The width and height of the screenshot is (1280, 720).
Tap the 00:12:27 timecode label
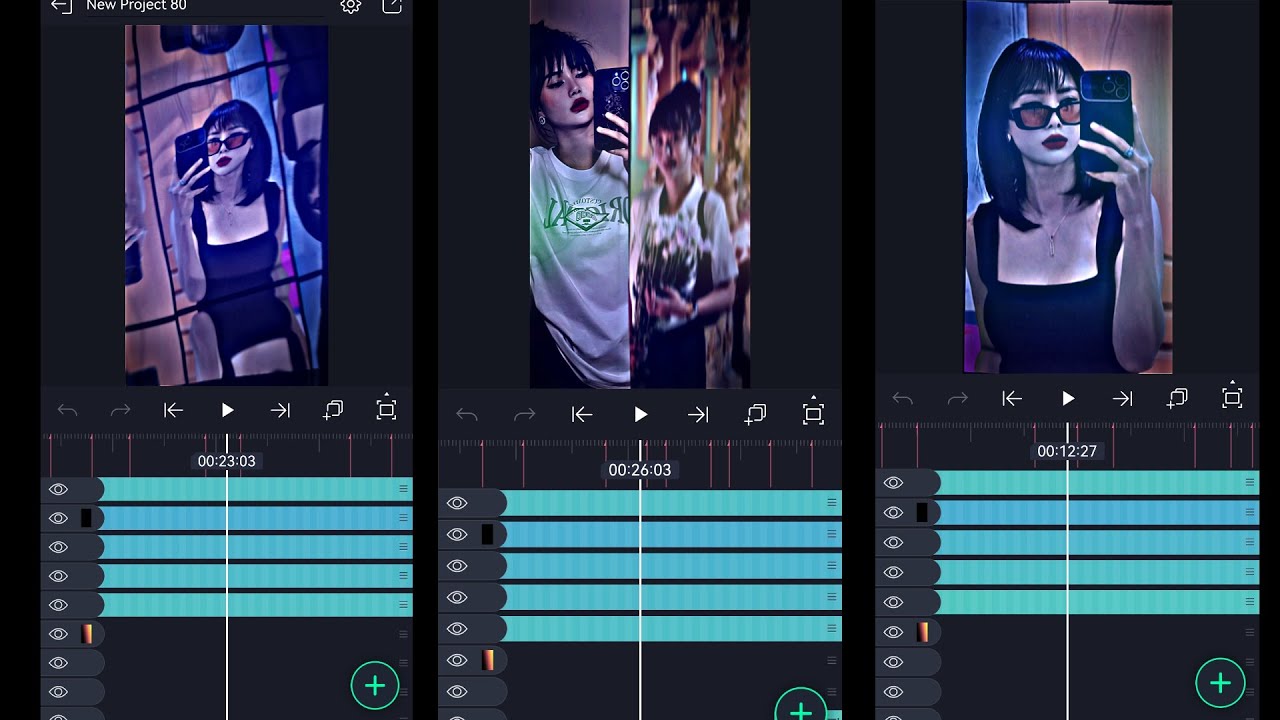coord(1067,451)
